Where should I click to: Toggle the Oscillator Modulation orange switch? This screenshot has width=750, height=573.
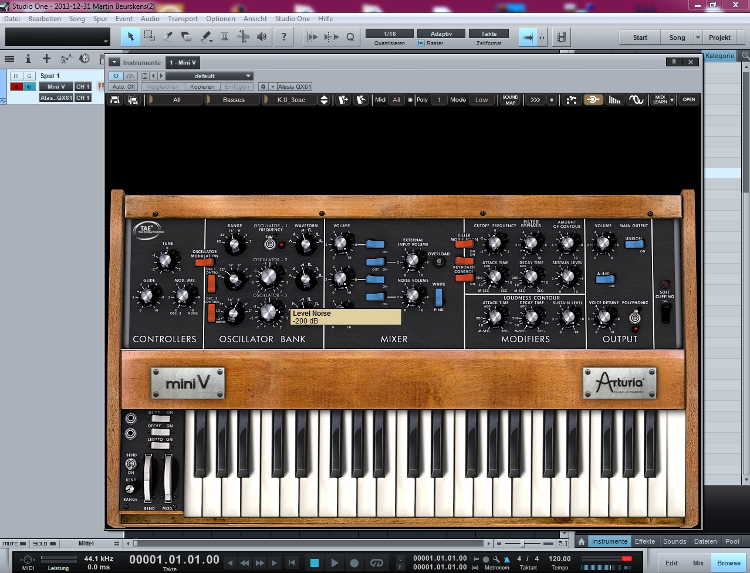pos(204,262)
